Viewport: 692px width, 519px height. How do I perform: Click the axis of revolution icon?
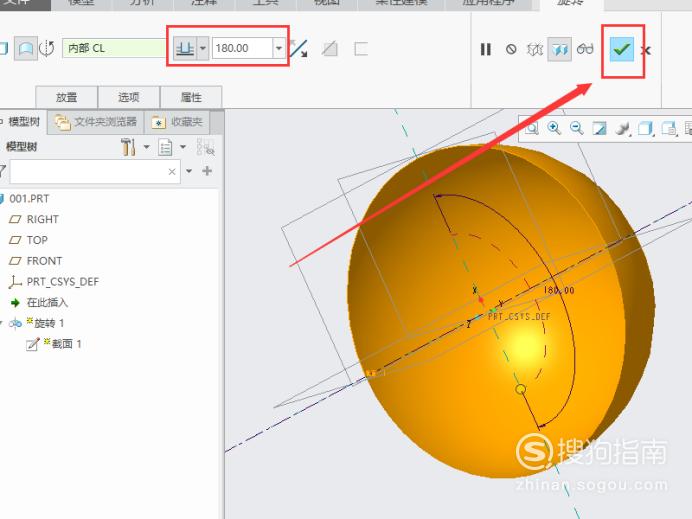[x=46, y=48]
